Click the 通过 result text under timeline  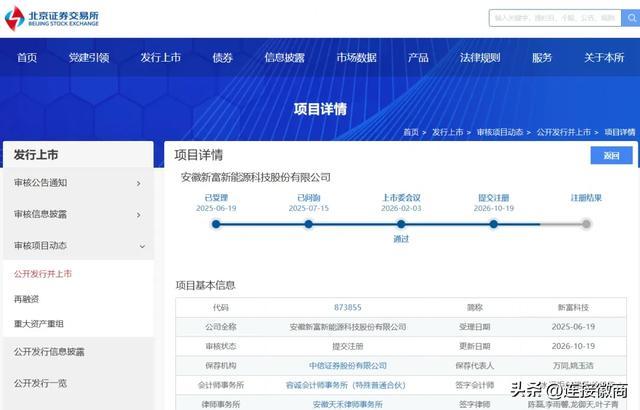(401, 239)
